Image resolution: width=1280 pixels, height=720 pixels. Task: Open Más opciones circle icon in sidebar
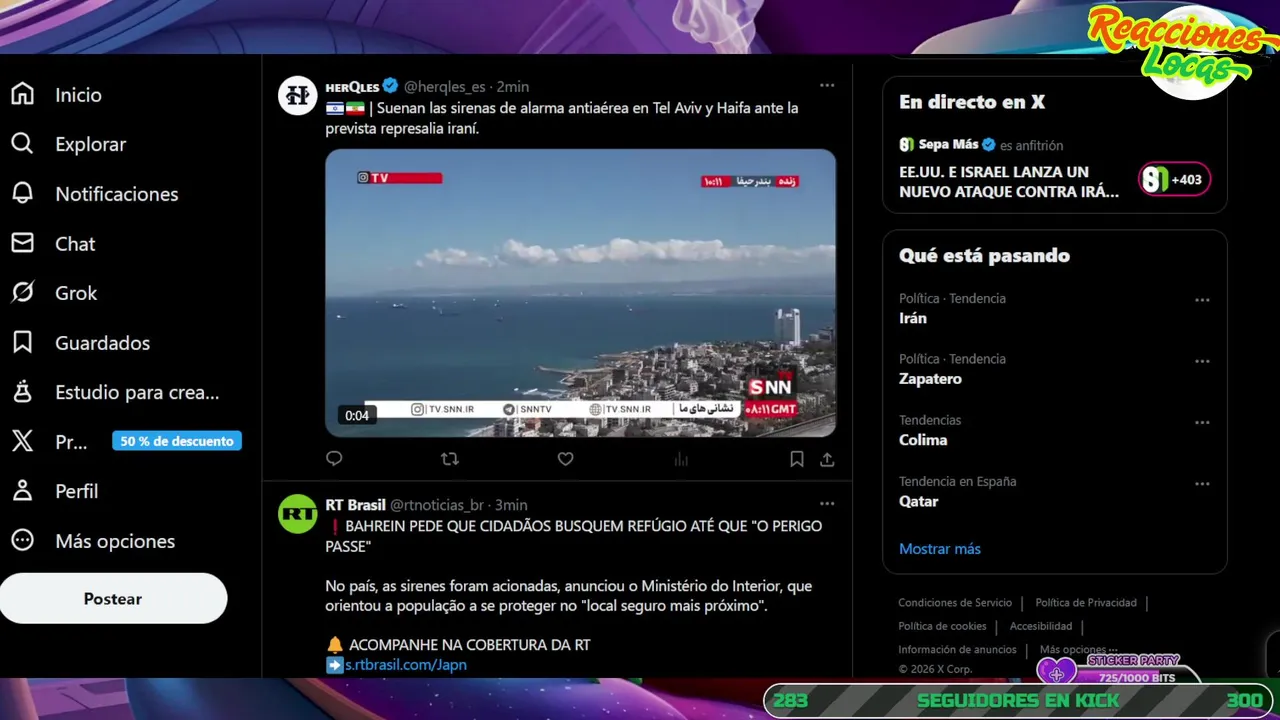(x=22, y=541)
